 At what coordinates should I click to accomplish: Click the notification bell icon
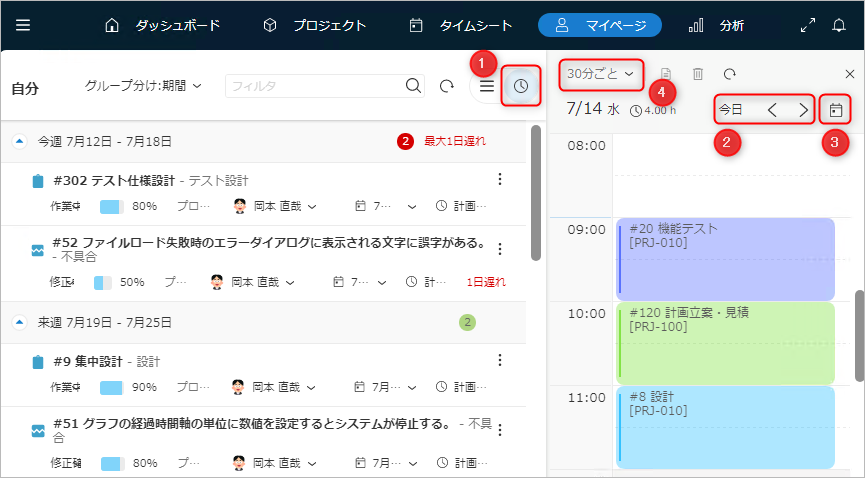[x=838, y=25]
